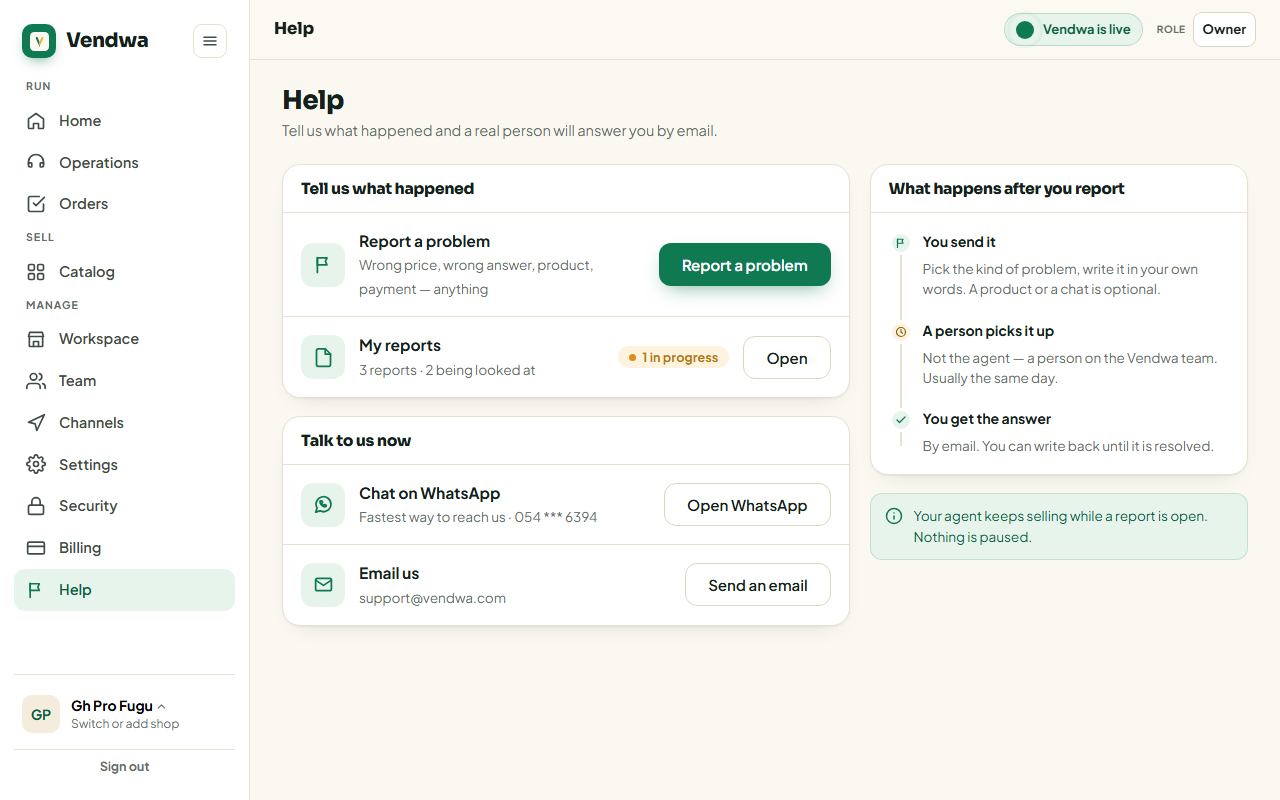This screenshot has height=800, width=1280.
Task: Click the Help flag icon in sidebar
Action: point(36,590)
